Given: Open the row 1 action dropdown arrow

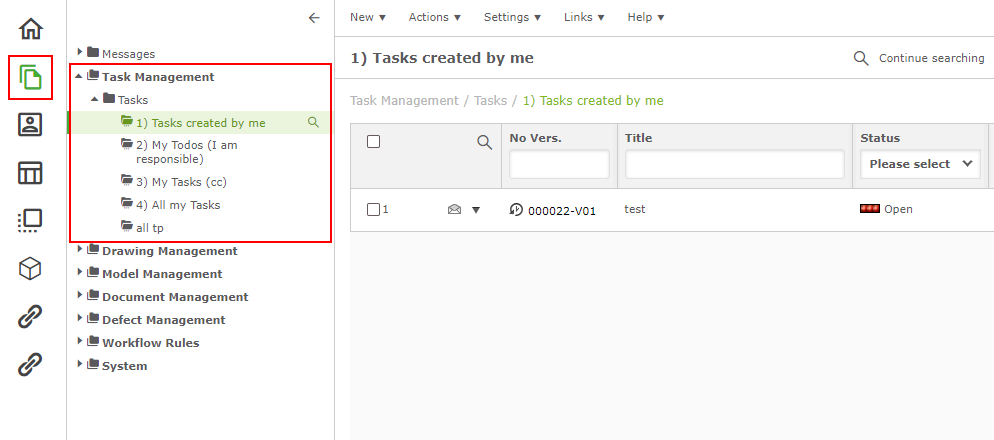Looking at the screenshot, I should pos(476,210).
